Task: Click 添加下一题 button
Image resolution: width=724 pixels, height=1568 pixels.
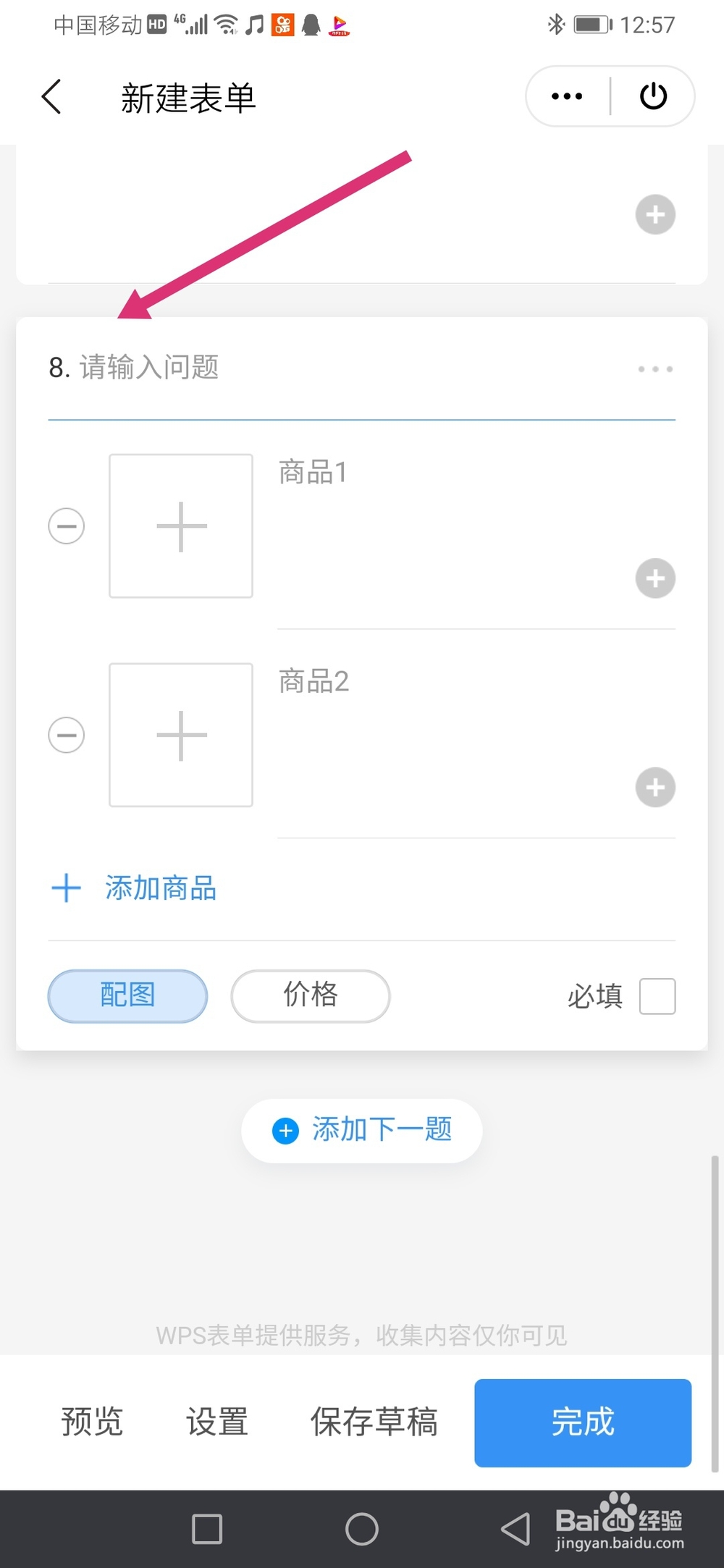Action: pos(362,1131)
